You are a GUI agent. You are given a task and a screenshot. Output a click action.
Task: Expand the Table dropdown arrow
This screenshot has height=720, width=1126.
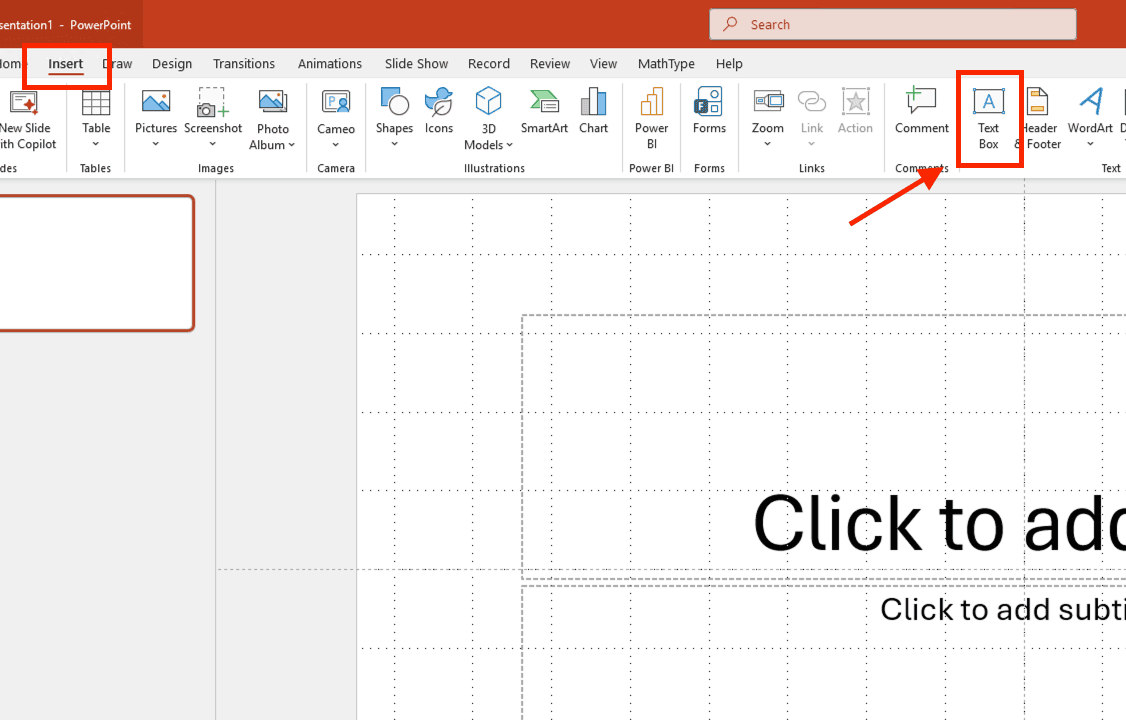[x=96, y=144]
